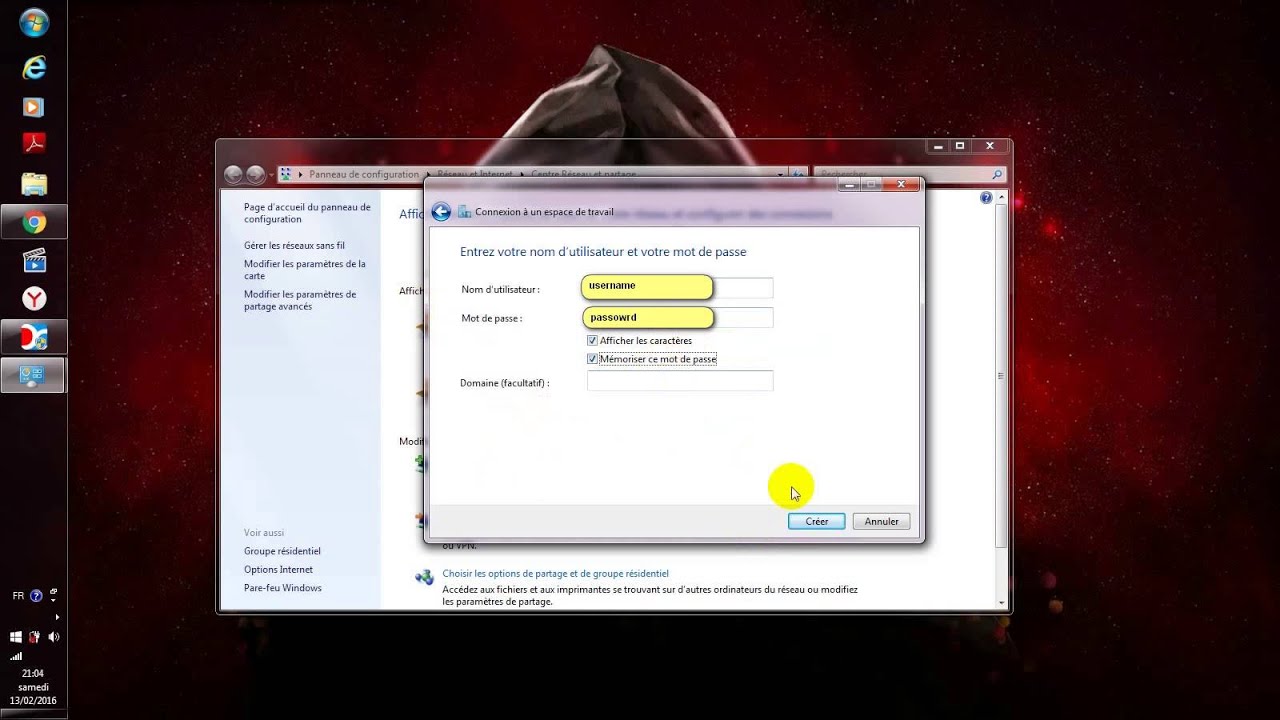Open recent pages dropdown beside navigation arrows
The width and height of the screenshot is (1280, 720).
[x=271, y=175]
